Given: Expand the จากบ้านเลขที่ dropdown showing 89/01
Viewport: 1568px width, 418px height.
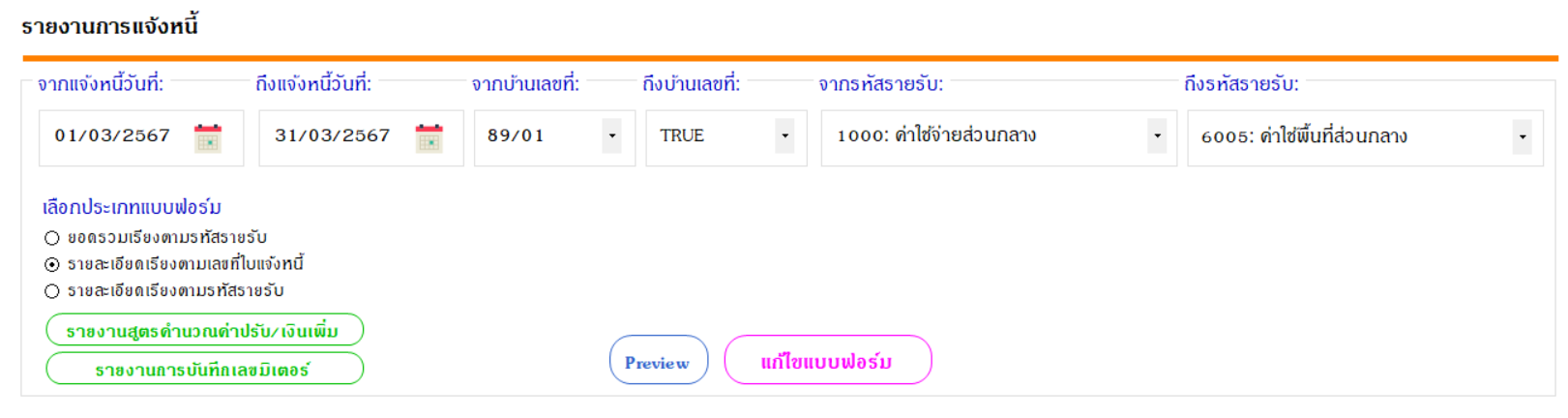Looking at the screenshot, I should click(x=611, y=136).
